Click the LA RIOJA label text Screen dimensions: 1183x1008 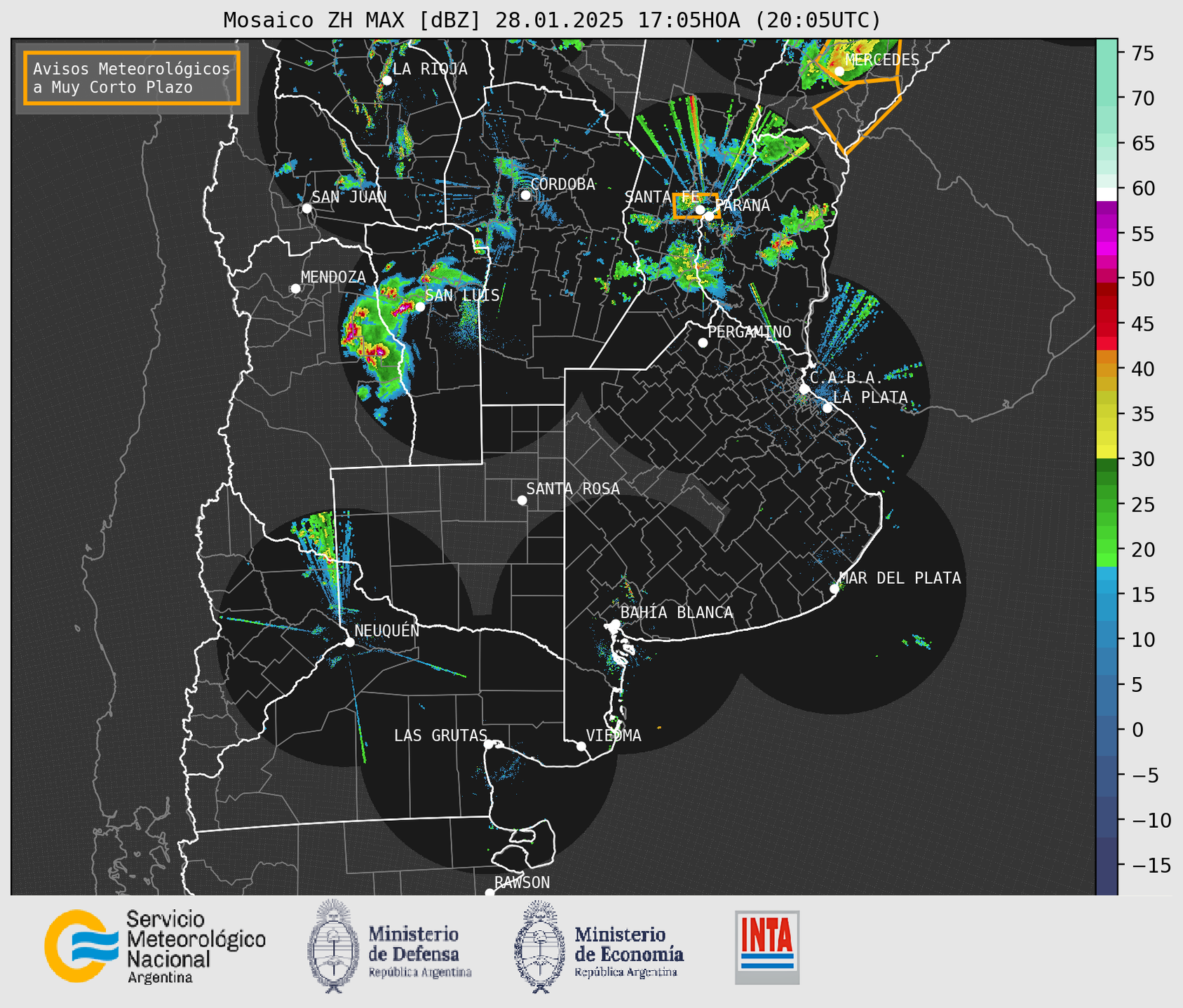pos(430,69)
